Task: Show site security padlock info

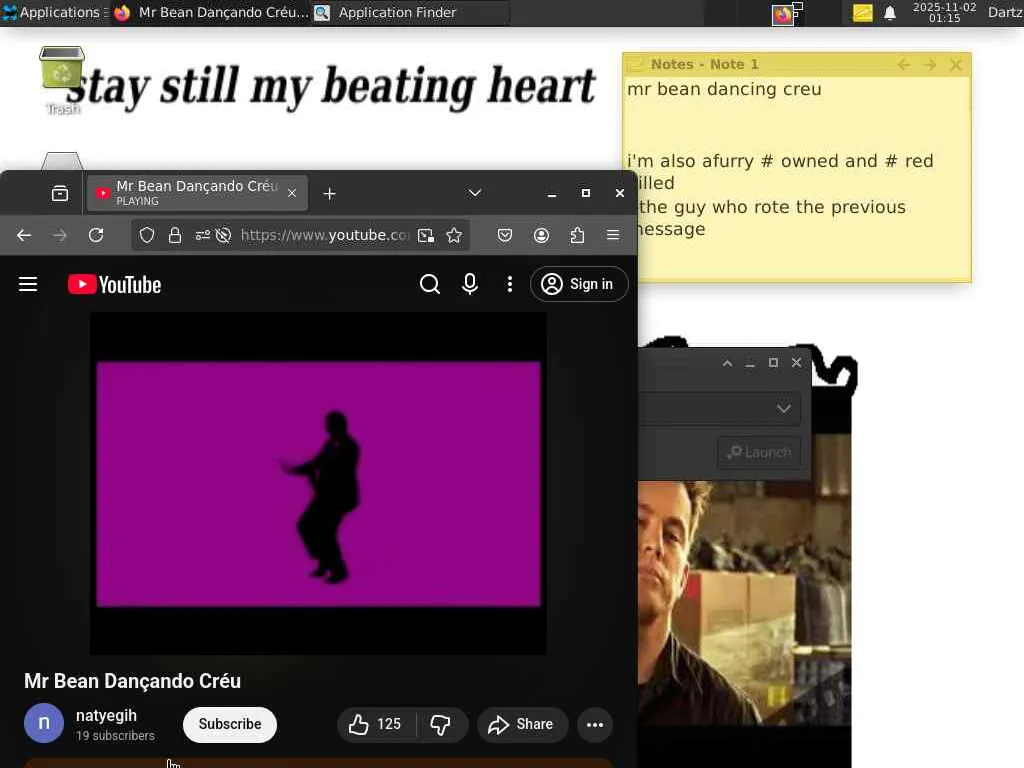Action: point(175,235)
